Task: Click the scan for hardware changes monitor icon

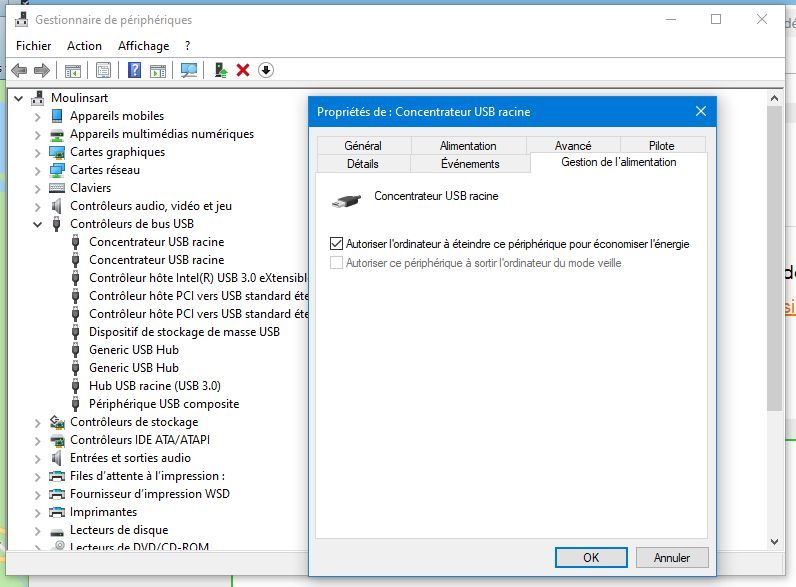Action: 188,70
